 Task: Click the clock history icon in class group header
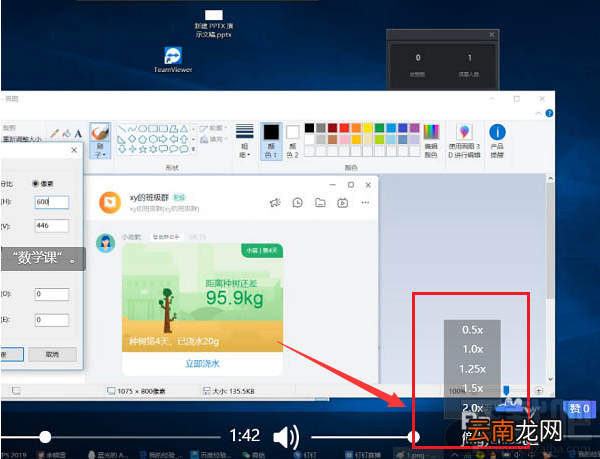(x=297, y=203)
